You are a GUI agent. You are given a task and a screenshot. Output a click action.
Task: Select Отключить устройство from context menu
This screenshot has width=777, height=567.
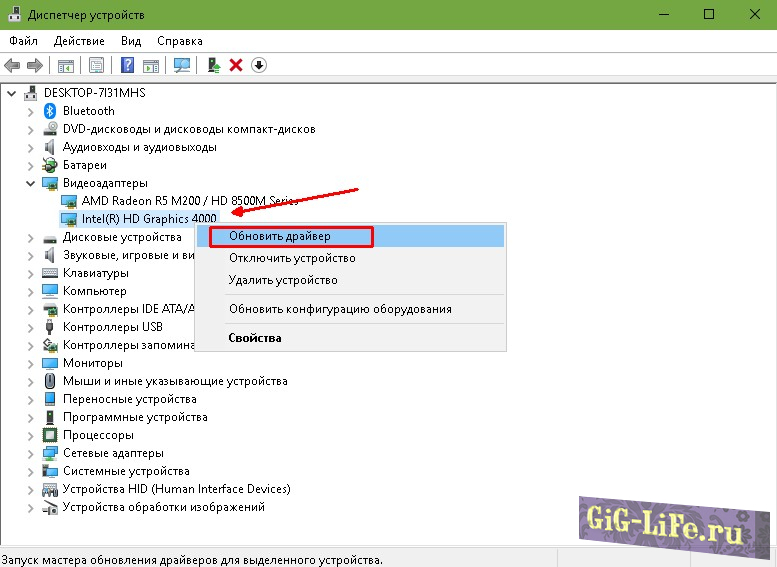291,258
